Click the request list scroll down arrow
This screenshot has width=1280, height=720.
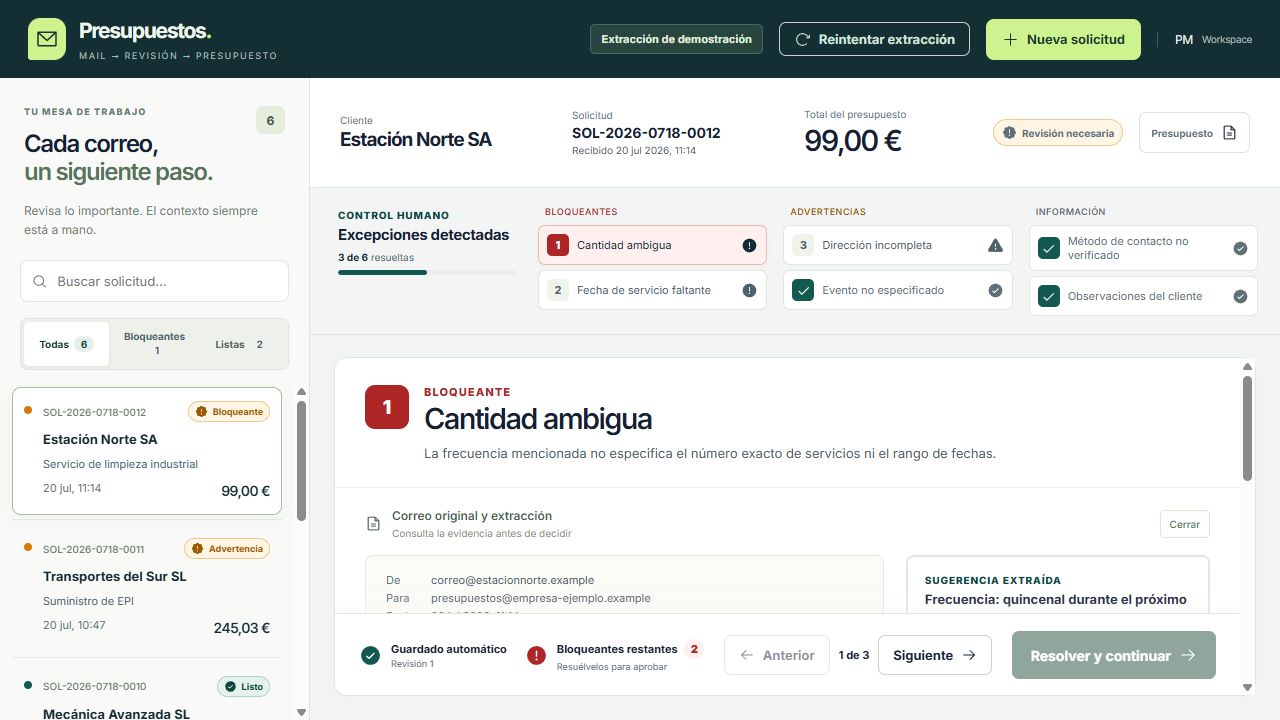pos(301,712)
